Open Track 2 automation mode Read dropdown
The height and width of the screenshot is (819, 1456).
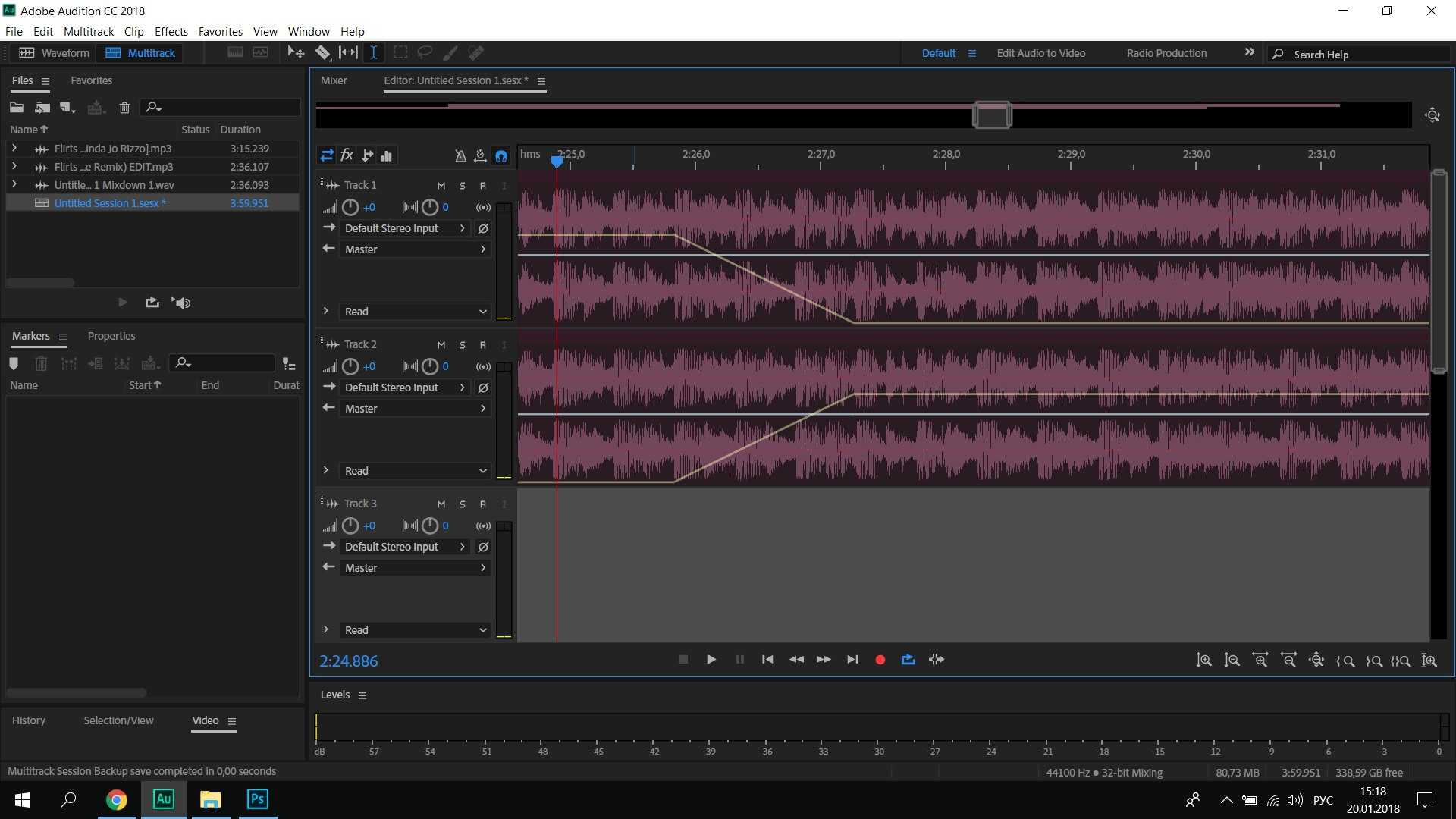(x=415, y=471)
